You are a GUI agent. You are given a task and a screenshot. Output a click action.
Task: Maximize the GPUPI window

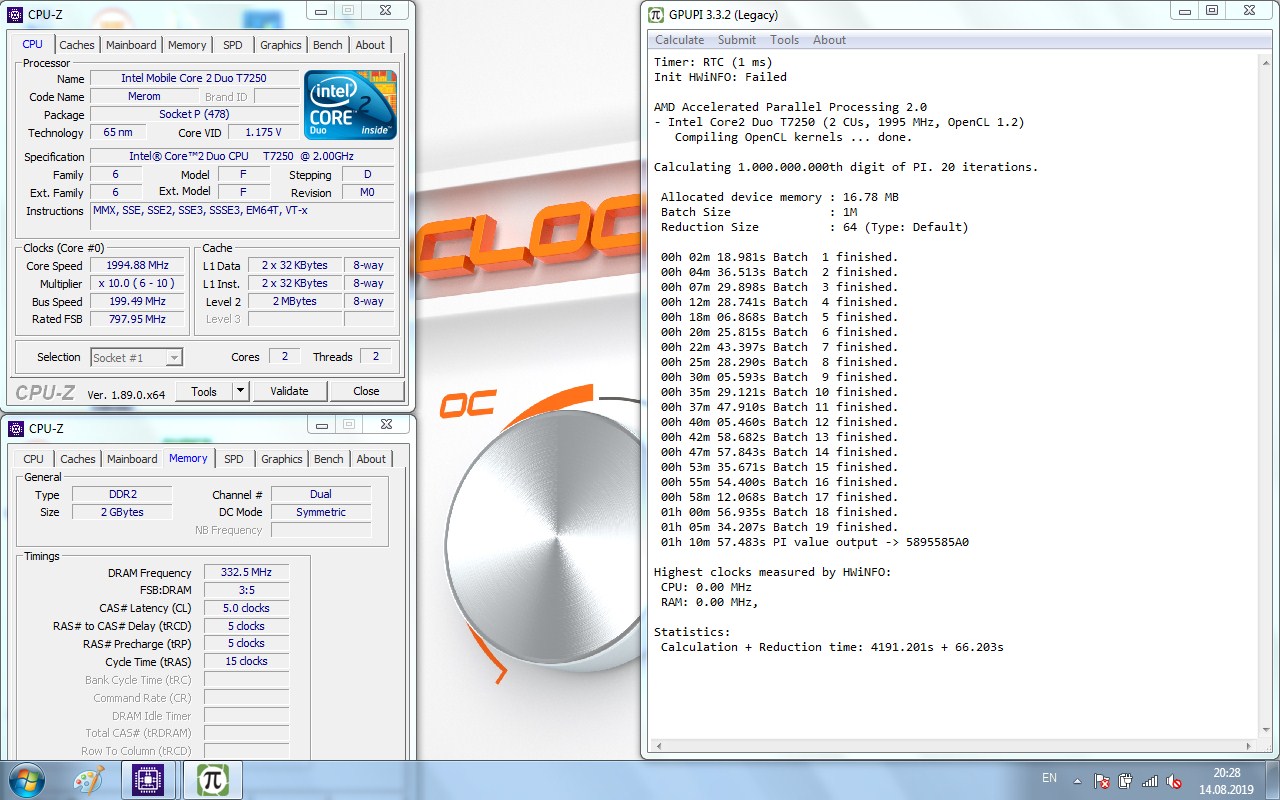tap(1211, 11)
